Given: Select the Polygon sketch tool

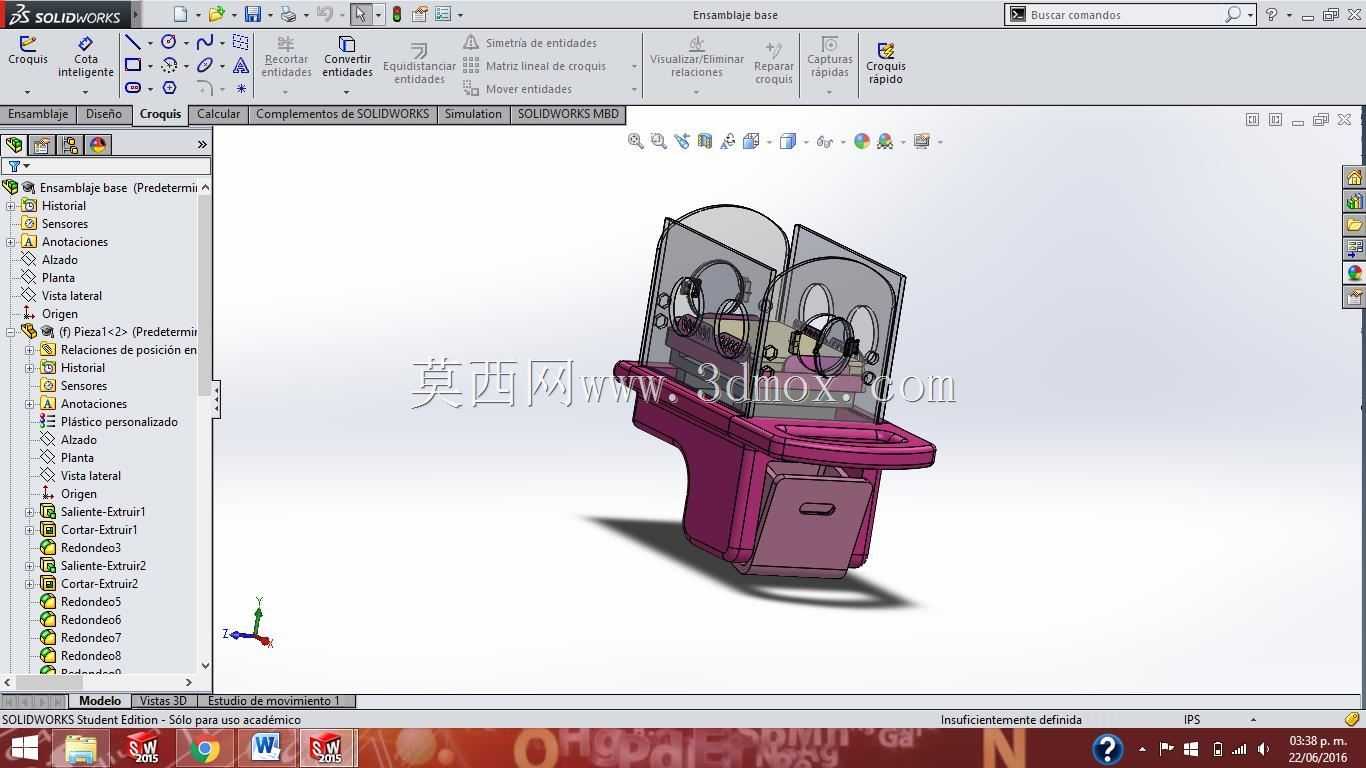Looking at the screenshot, I should (169, 88).
